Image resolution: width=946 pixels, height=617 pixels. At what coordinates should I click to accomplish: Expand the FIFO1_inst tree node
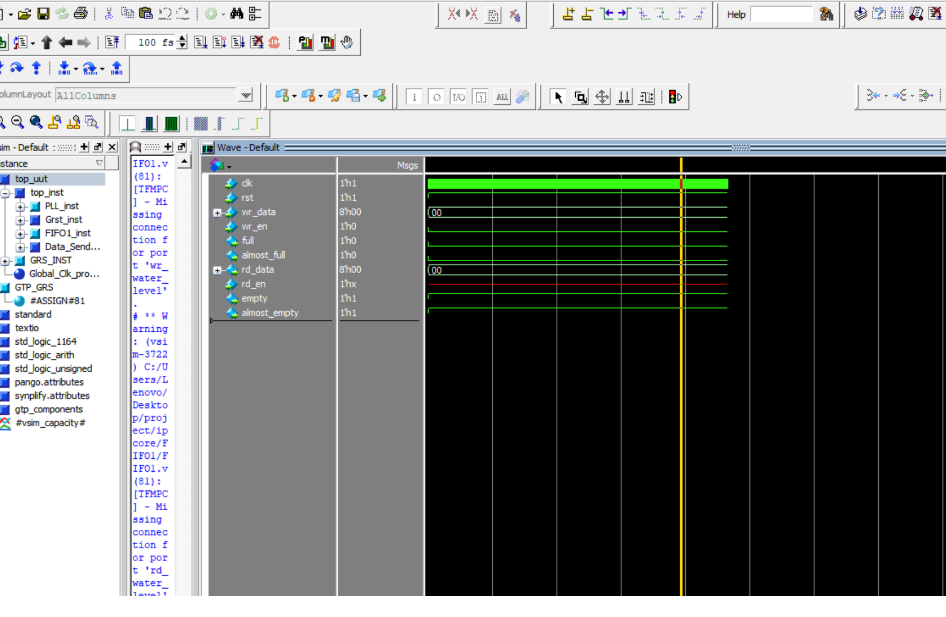(21, 233)
